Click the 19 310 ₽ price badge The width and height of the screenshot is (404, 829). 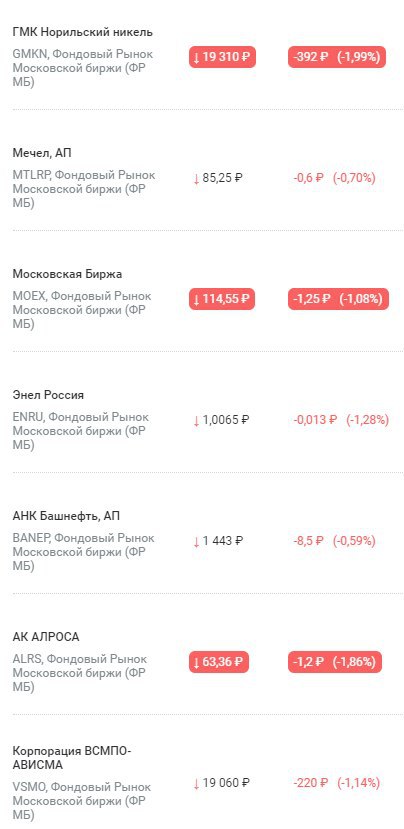click(223, 57)
